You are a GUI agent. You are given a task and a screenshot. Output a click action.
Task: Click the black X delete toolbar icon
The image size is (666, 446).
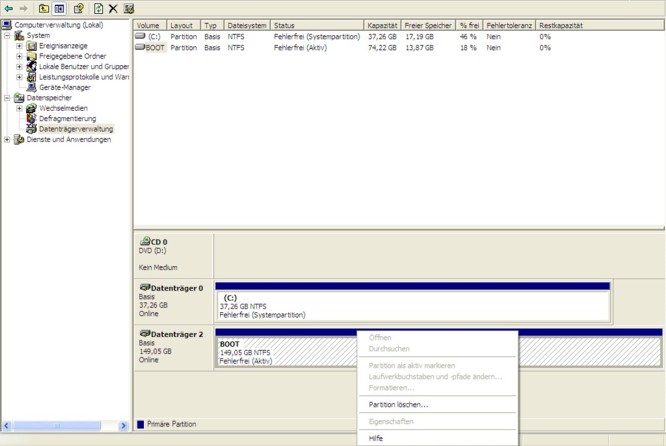coord(113,8)
